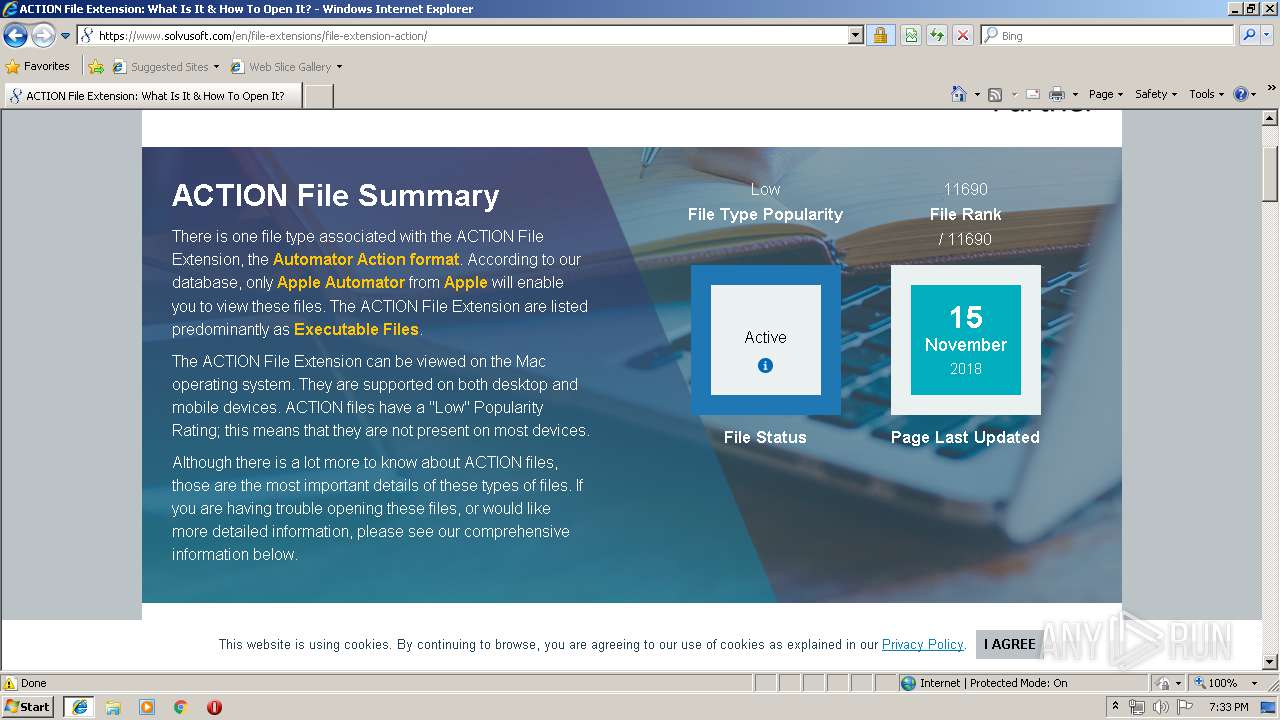Open the Page menu

(x=1106, y=94)
